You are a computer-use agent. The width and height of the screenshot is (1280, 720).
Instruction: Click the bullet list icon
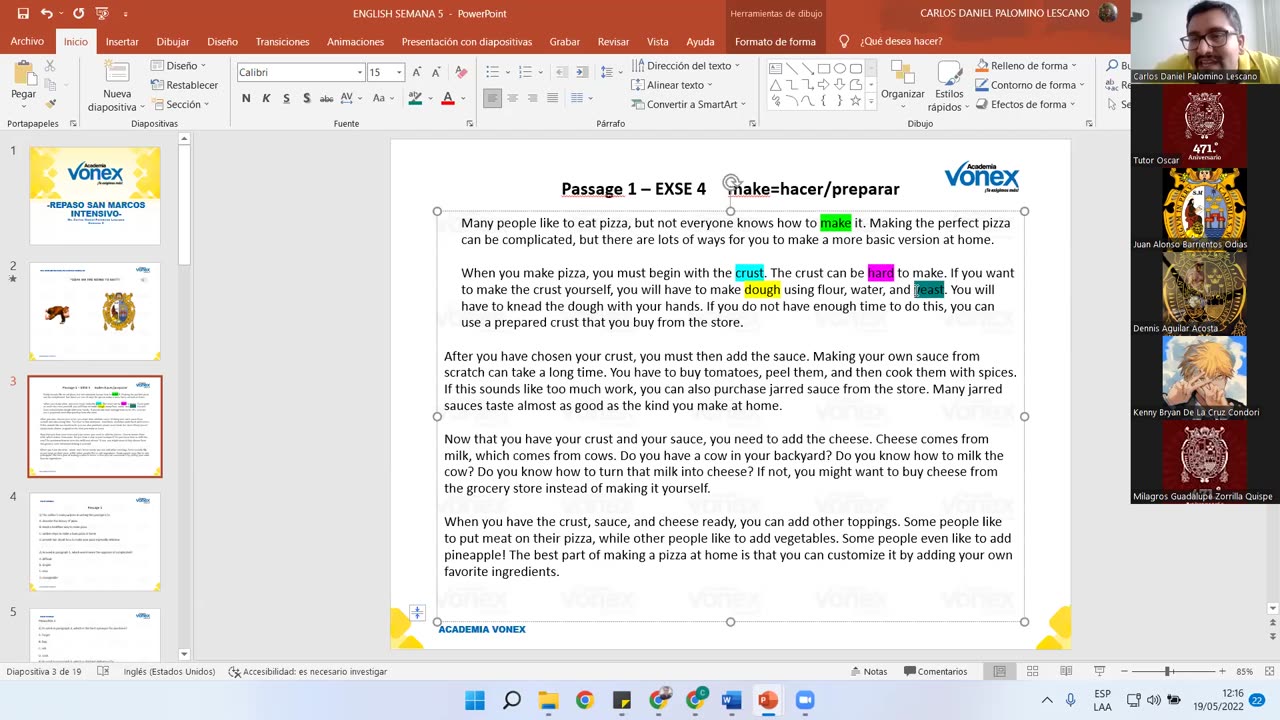coord(492,72)
